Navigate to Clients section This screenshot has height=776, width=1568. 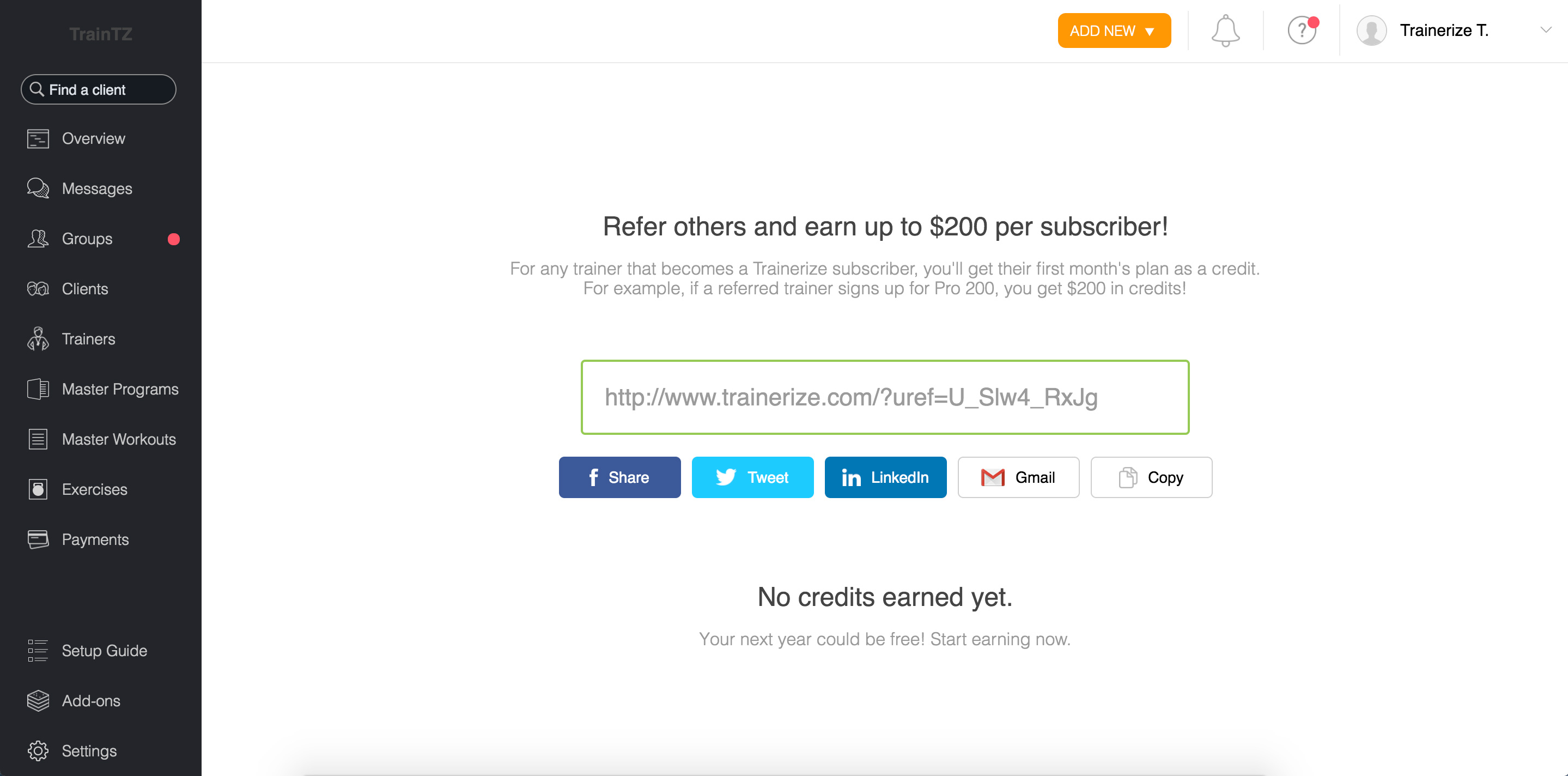pos(85,289)
